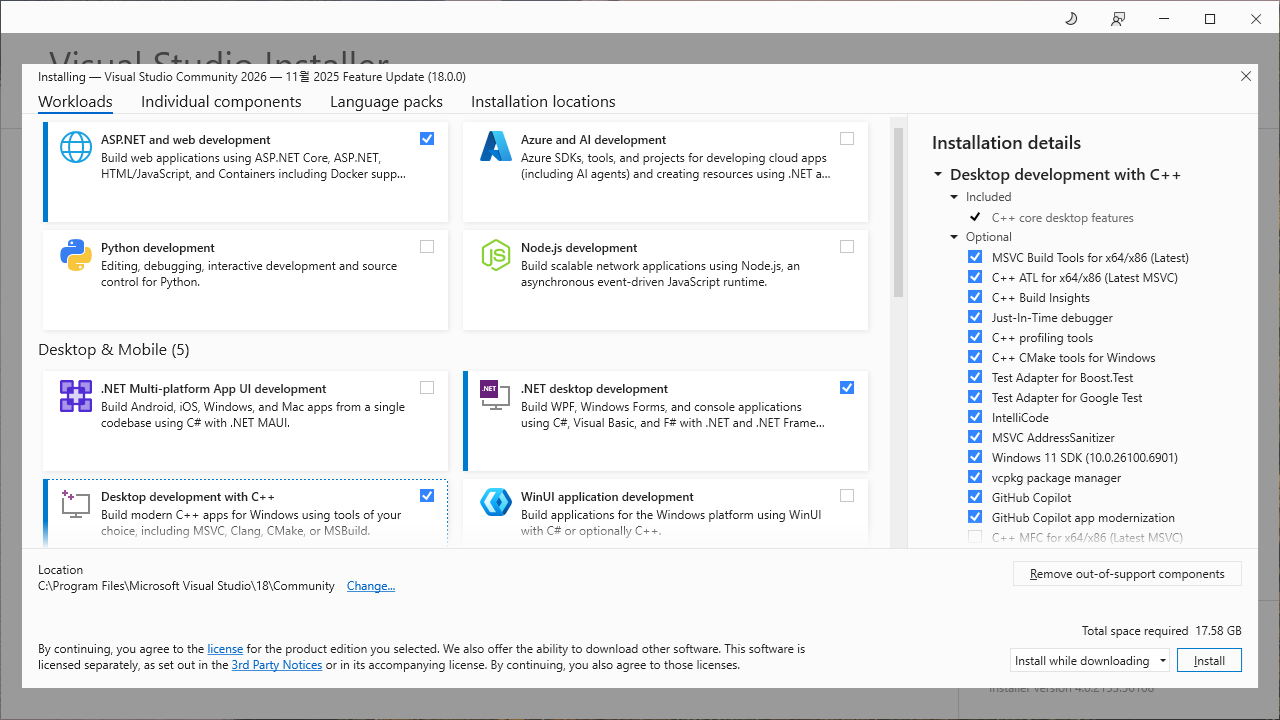The width and height of the screenshot is (1280, 720).
Task: Uncheck GitHub Copilot app modernization
Action: tap(975, 517)
